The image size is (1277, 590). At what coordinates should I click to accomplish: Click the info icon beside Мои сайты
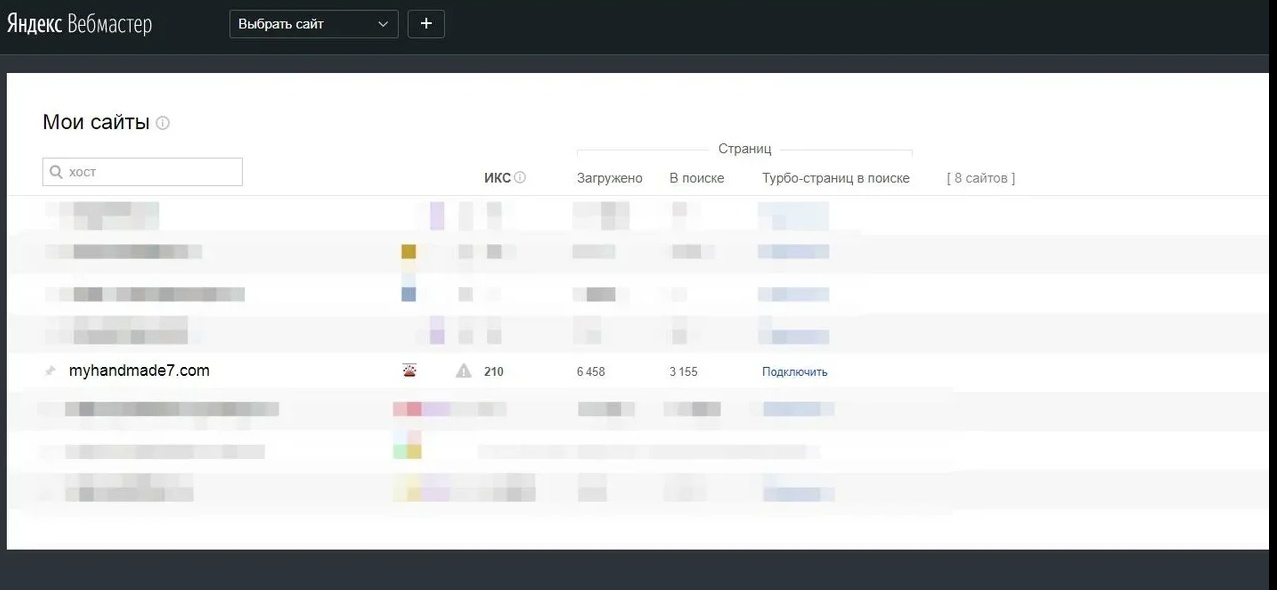(x=163, y=123)
